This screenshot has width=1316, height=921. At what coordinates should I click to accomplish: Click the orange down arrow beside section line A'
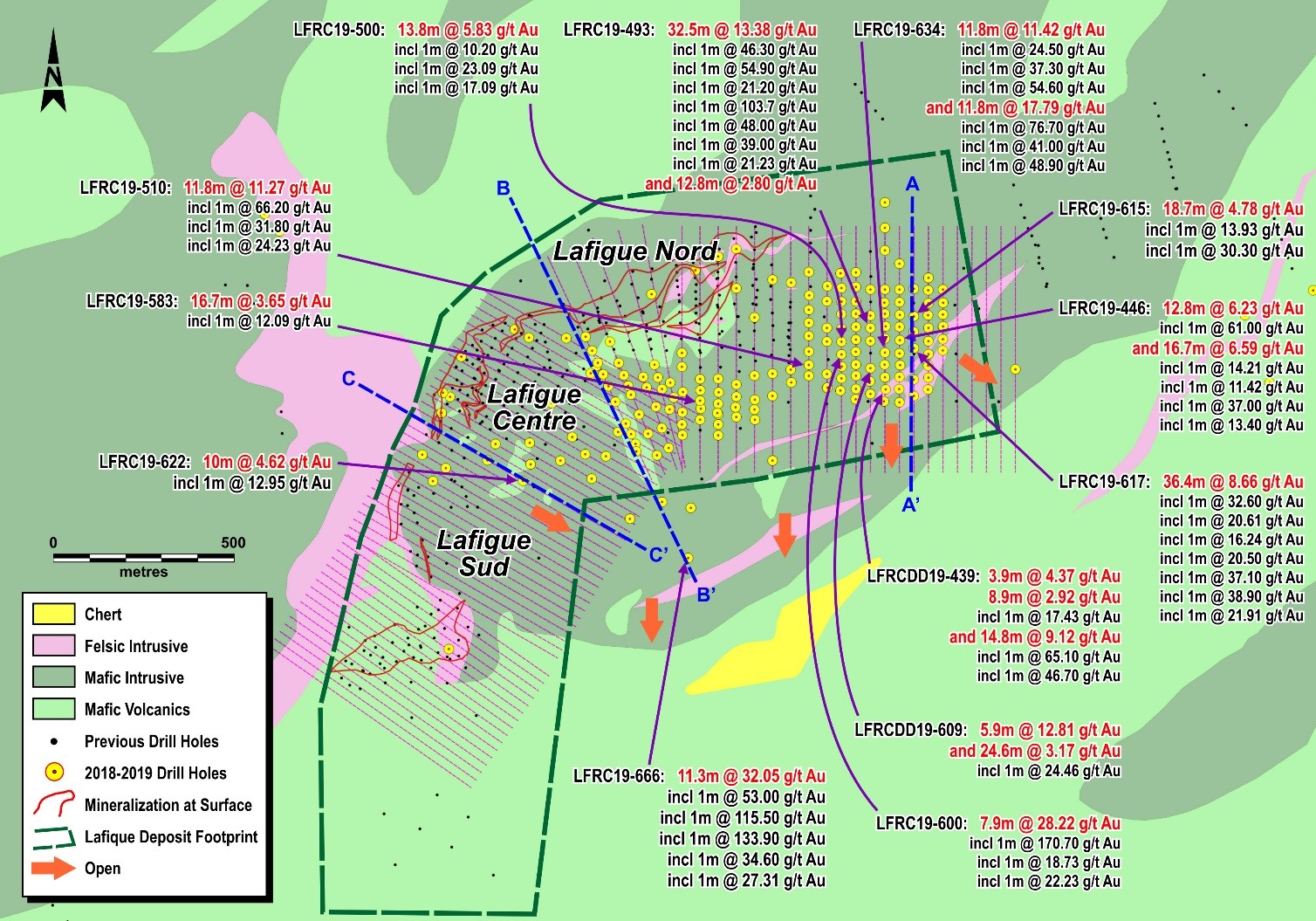coord(891,443)
